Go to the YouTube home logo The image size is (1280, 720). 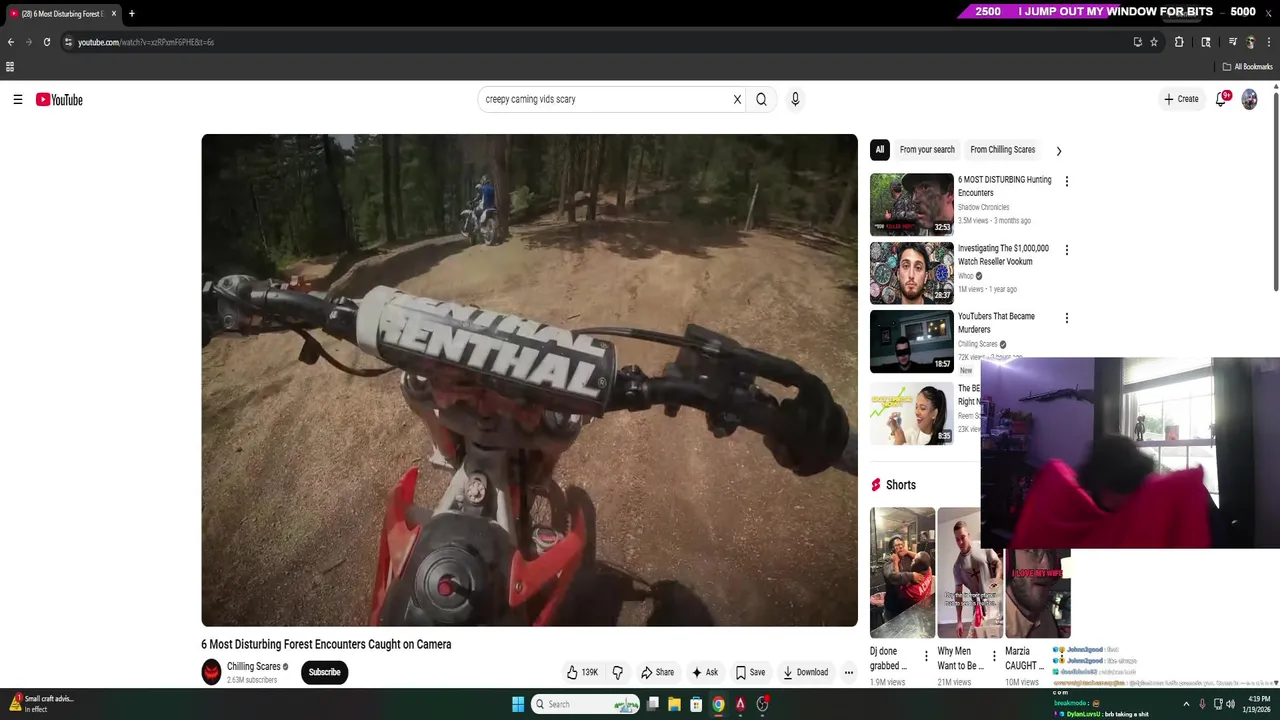[x=59, y=99]
